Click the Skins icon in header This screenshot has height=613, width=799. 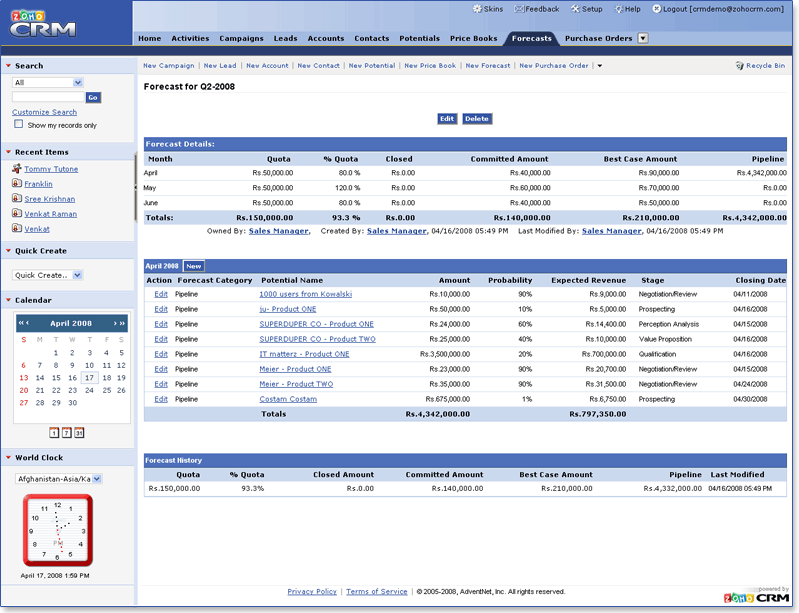(475, 9)
